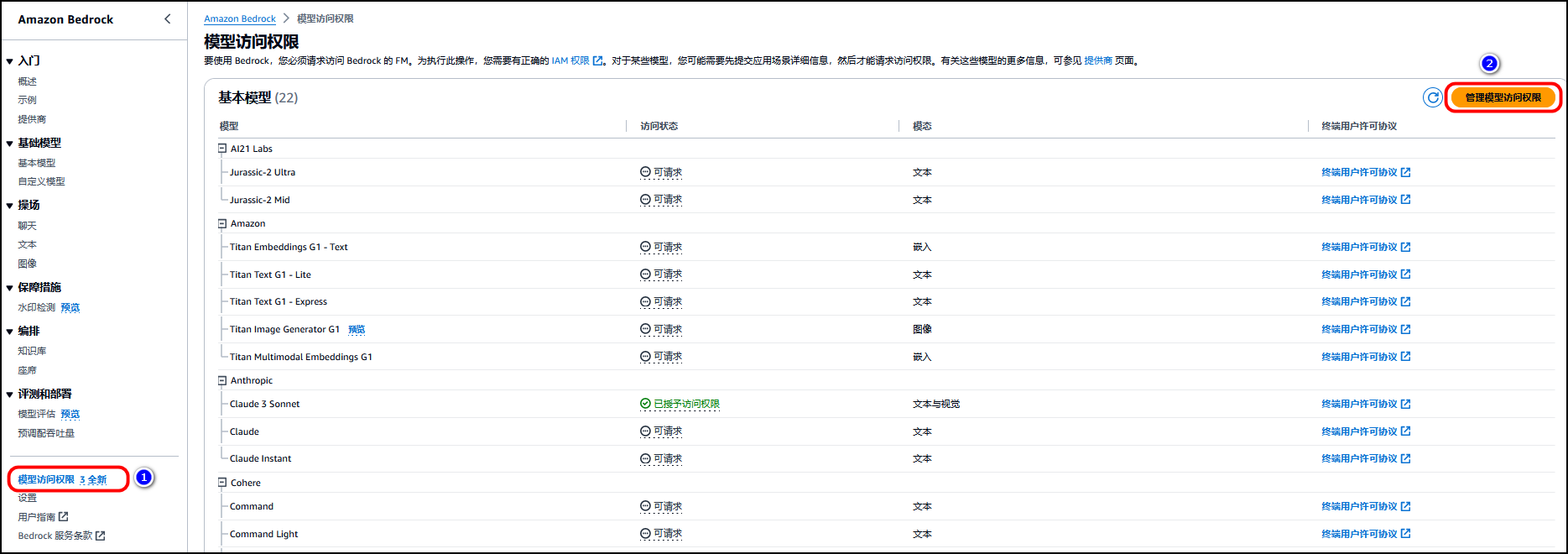Open the 文本 playground
1568x554 pixels.
coord(28,244)
